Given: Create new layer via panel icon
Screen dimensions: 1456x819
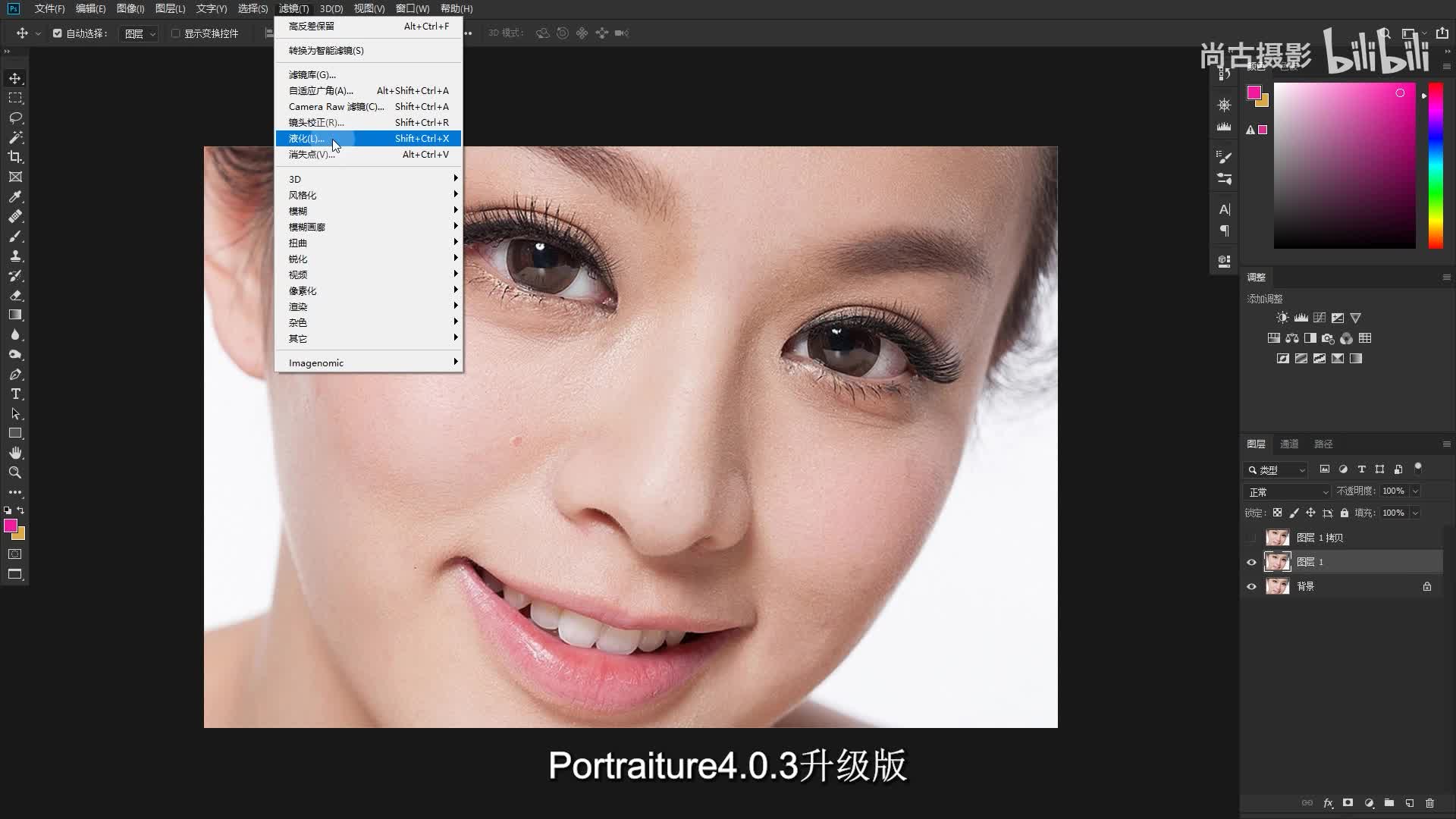Looking at the screenshot, I should pos(1409,803).
